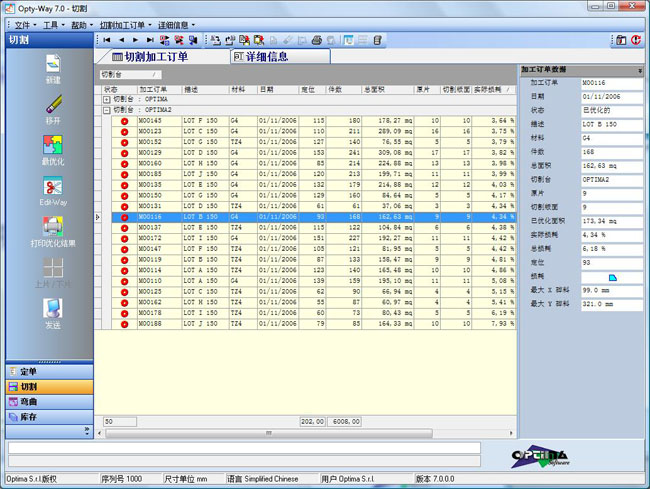Click the 发送 monitor icon in sidebar
This screenshot has width=650, height=489.
click(53, 309)
